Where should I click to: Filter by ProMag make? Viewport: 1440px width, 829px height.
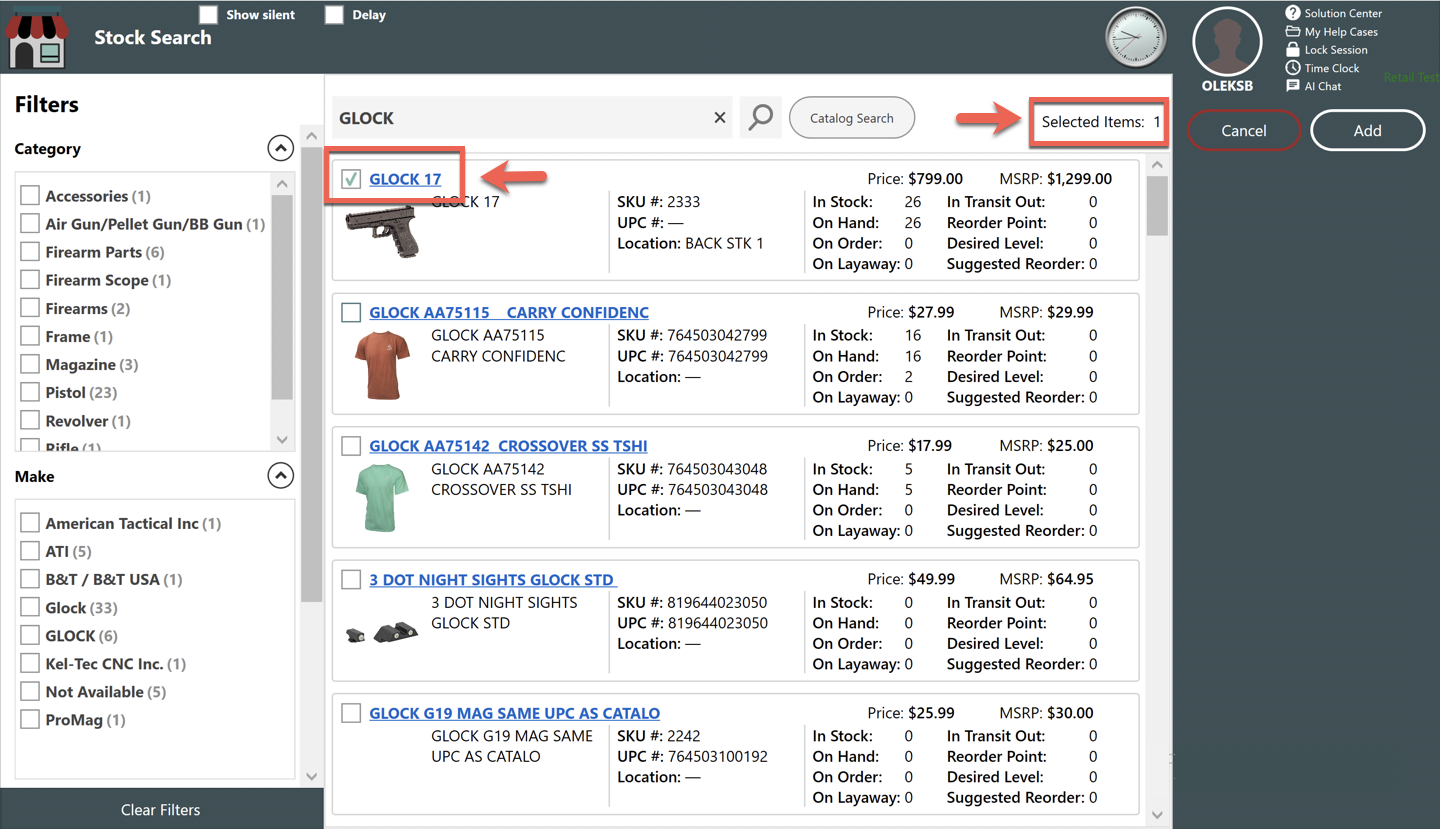click(x=30, y=719)
